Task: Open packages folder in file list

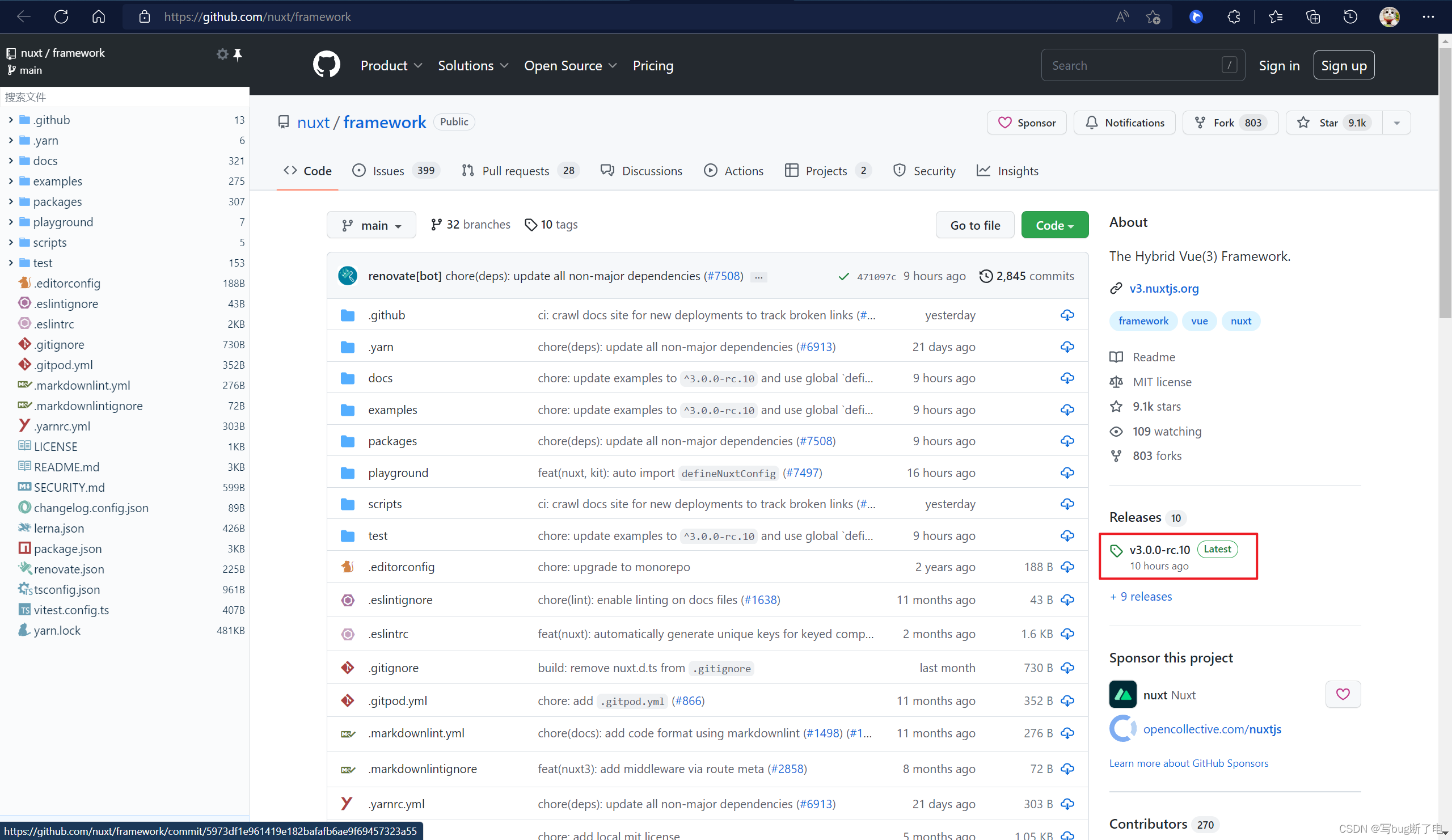Action: 392,441
